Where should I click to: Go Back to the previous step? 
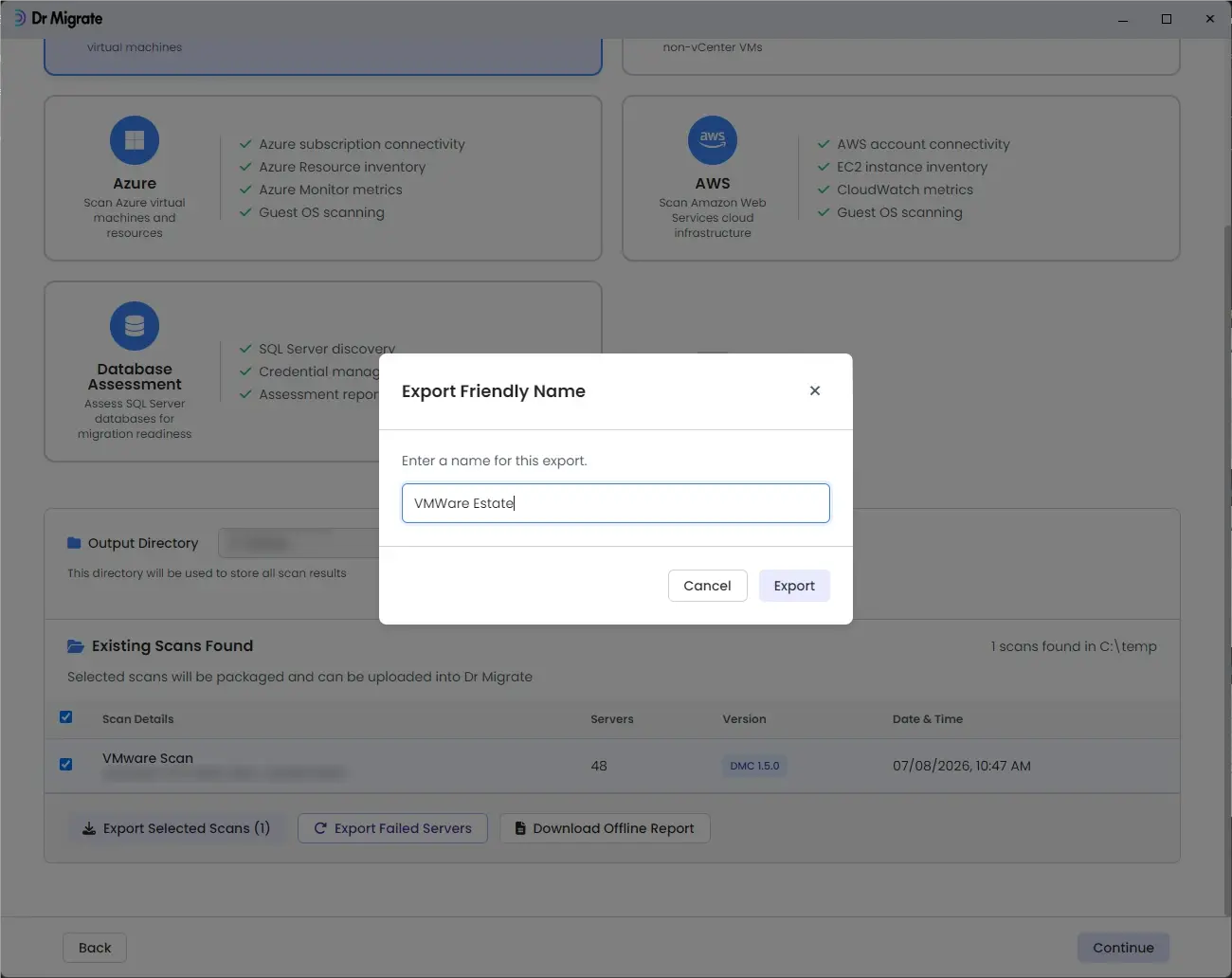pyautogui.click(x=95, y=948)
